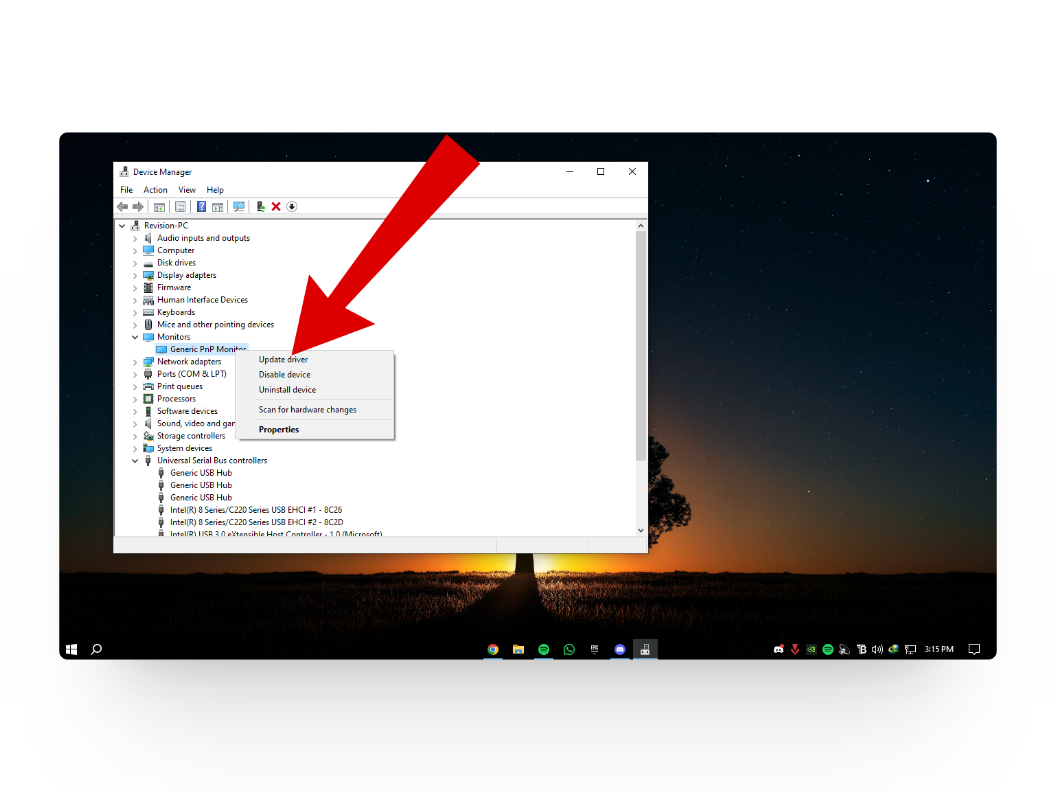Open the View menu
Screen dimensions: 1056x792
[x=187, y=190]
